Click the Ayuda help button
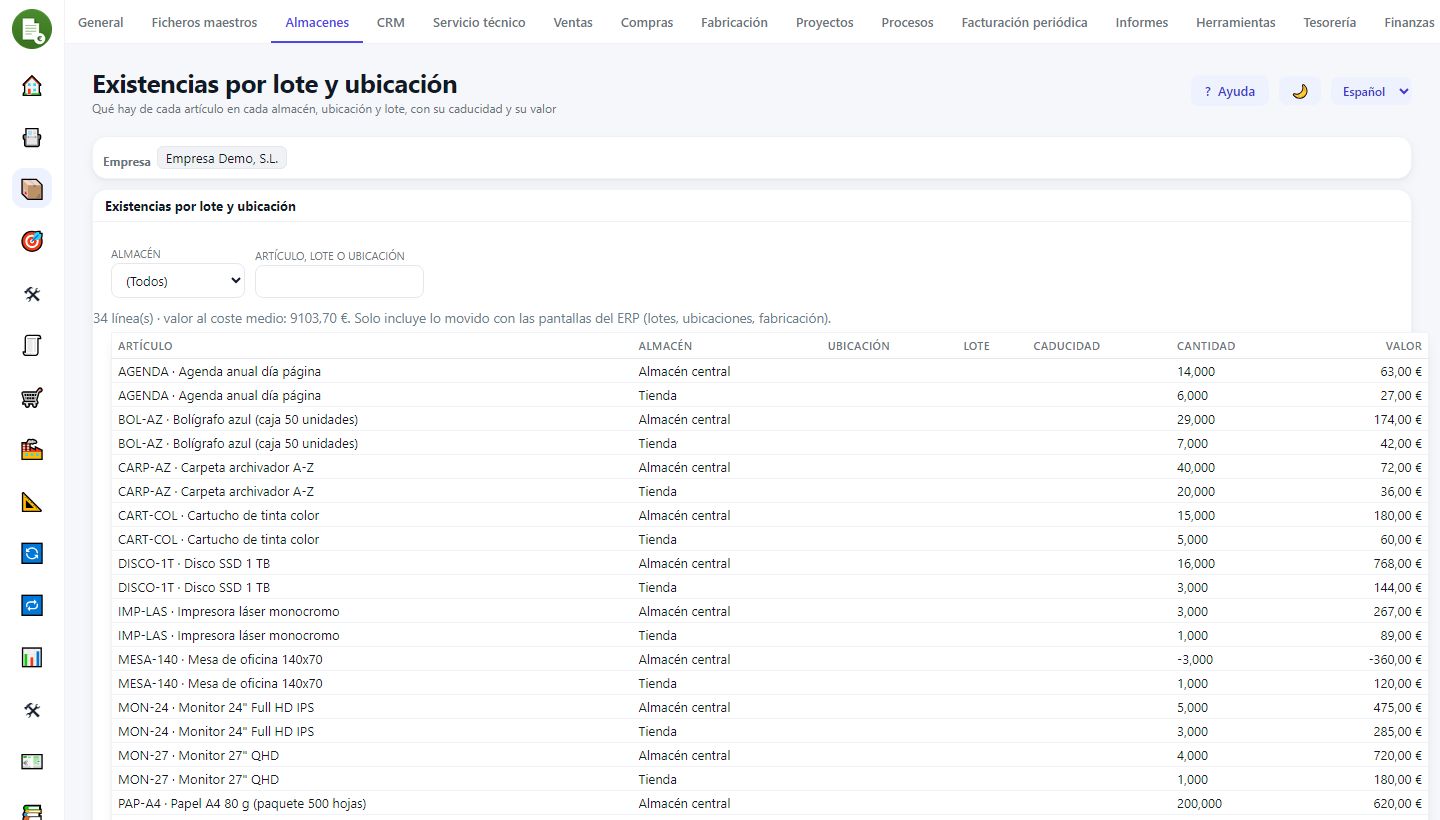 1230,91
